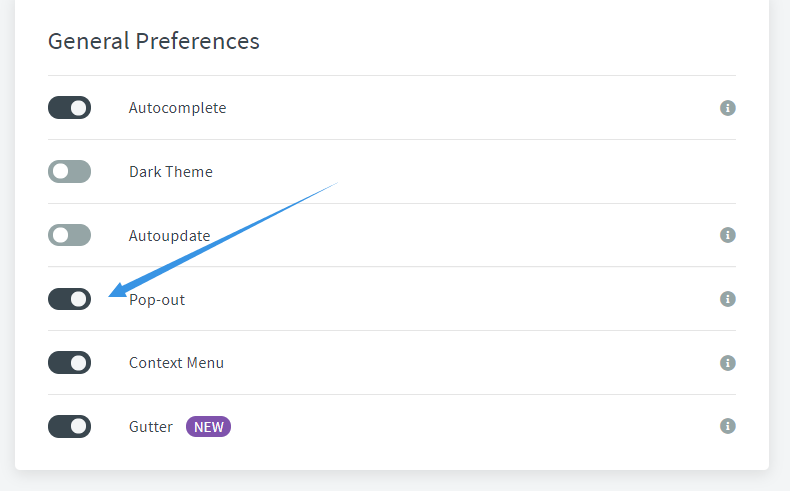Click the purple NEW badge
This screenshot has height=491, width=790.
pyautogui.click(x=208, y=427)
